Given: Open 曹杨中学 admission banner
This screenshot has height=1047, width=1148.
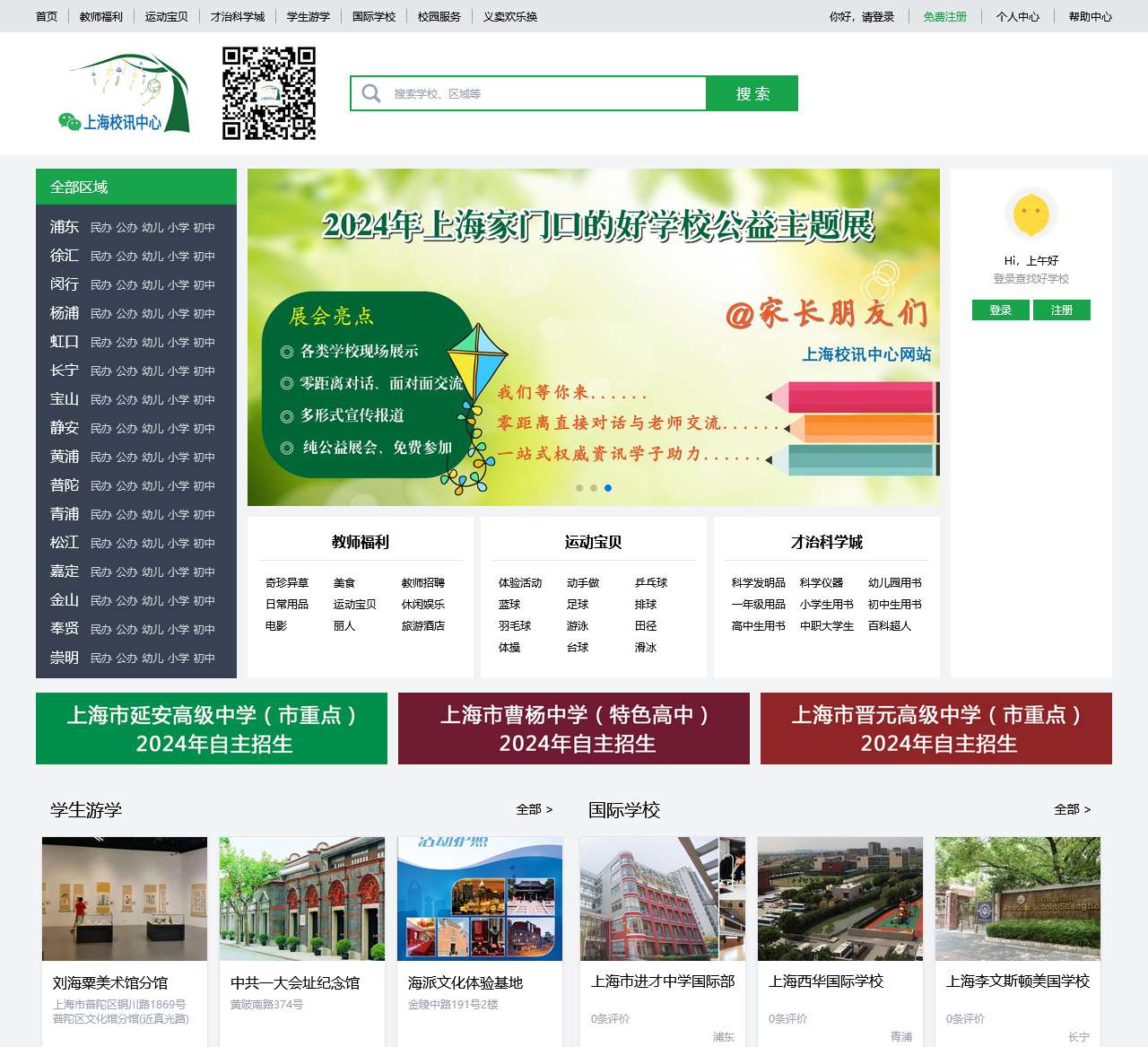Looking at the screenshot, I should 574,729.
